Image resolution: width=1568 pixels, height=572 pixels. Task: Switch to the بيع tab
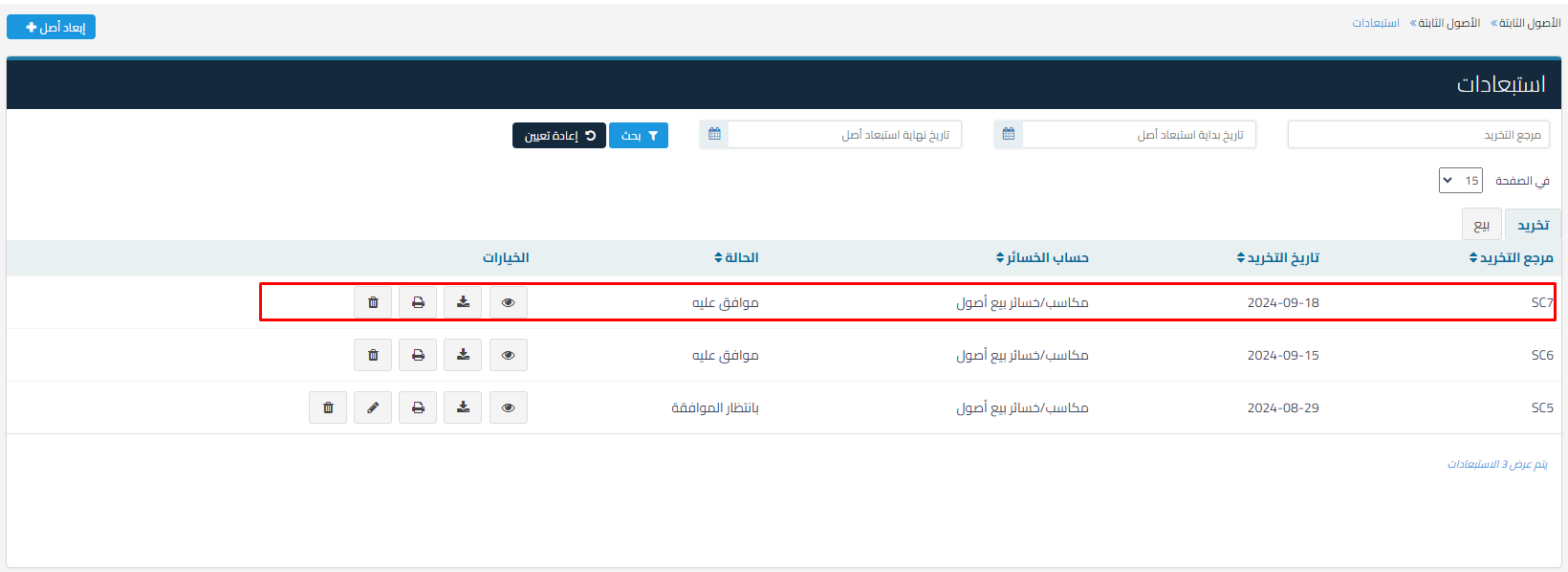click(x=1481, y=225)
